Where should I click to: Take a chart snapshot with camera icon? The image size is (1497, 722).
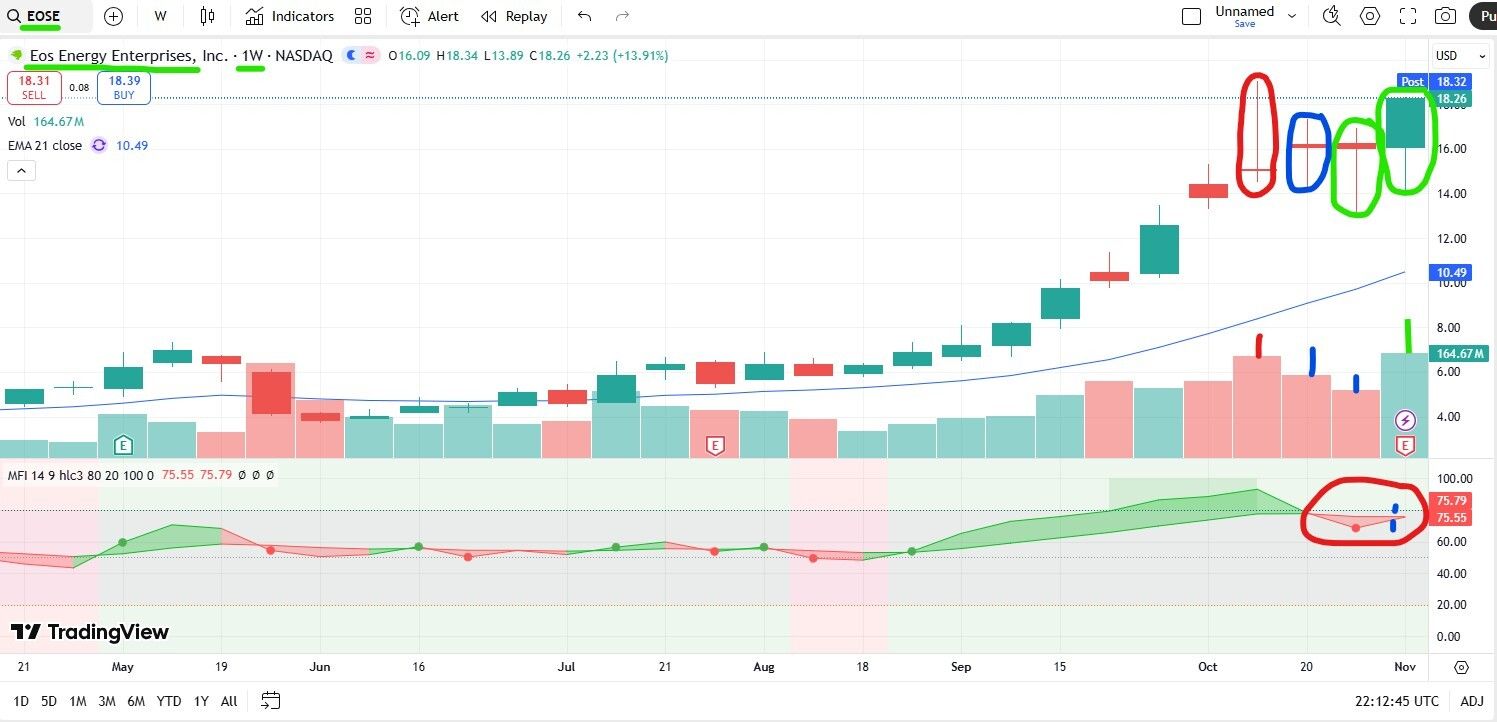tap(1445, 16)
